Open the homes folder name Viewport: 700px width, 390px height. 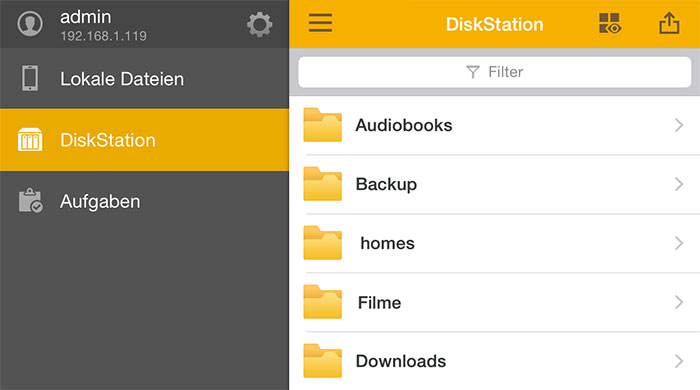coord(388,243)
